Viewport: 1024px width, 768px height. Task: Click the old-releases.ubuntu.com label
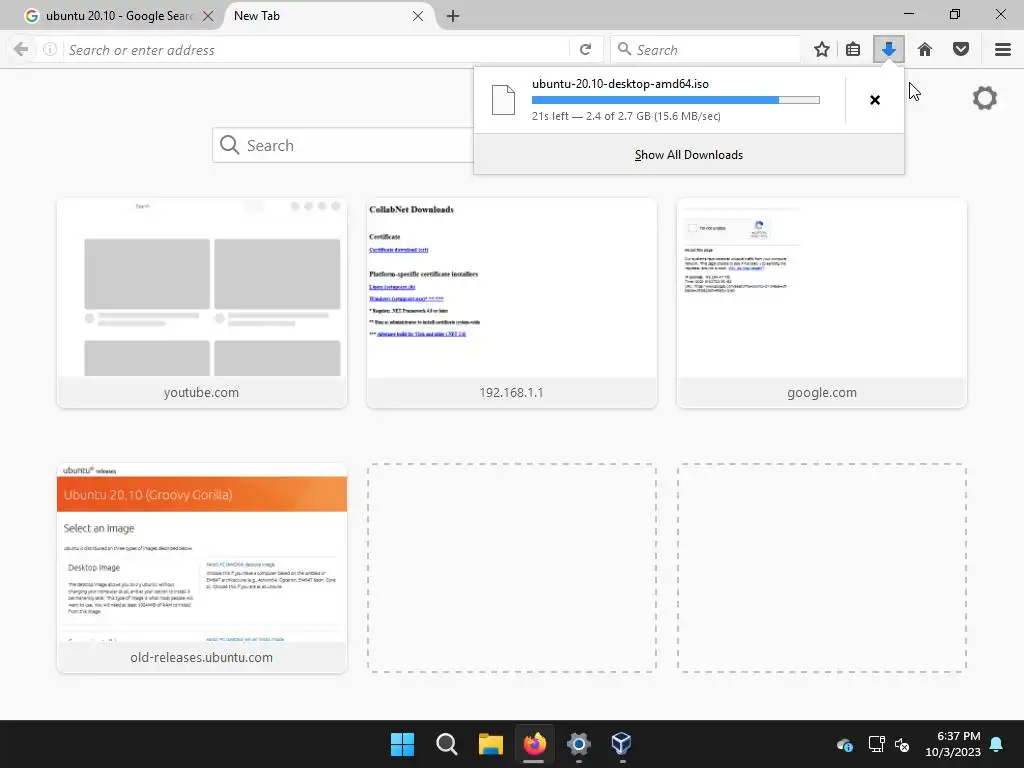[x=201, y=658]
